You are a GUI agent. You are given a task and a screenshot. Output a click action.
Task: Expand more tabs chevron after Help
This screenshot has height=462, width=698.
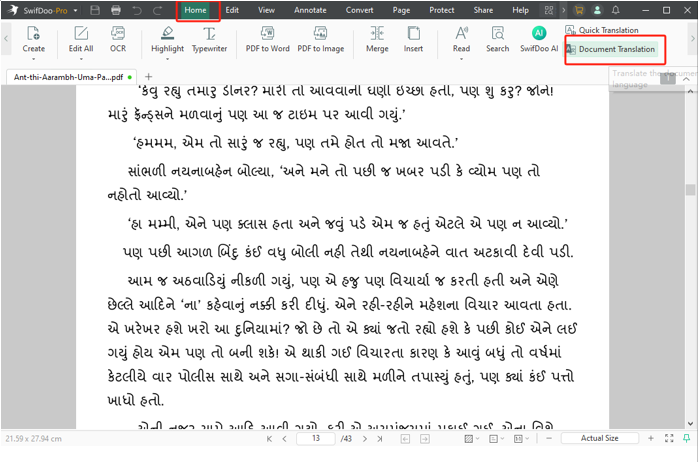[x=564, y=10]
